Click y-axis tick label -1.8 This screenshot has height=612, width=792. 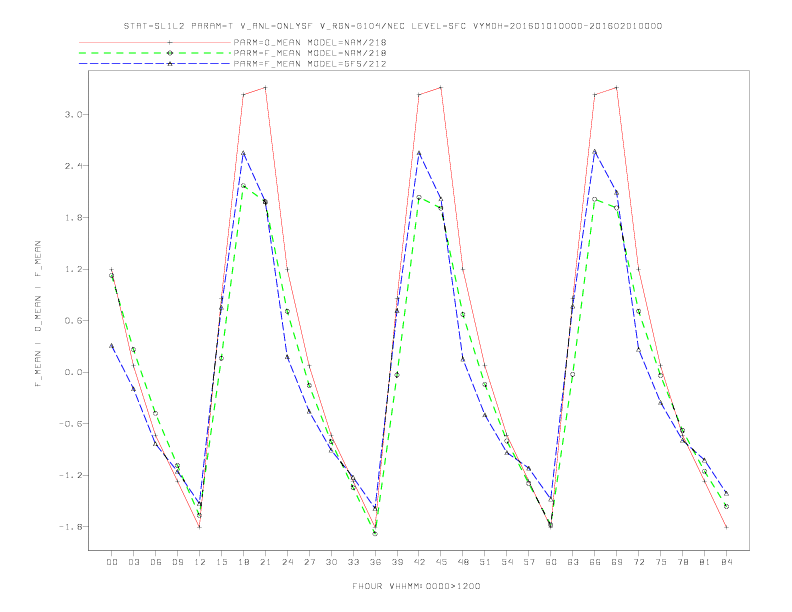(x=71, y=527)
